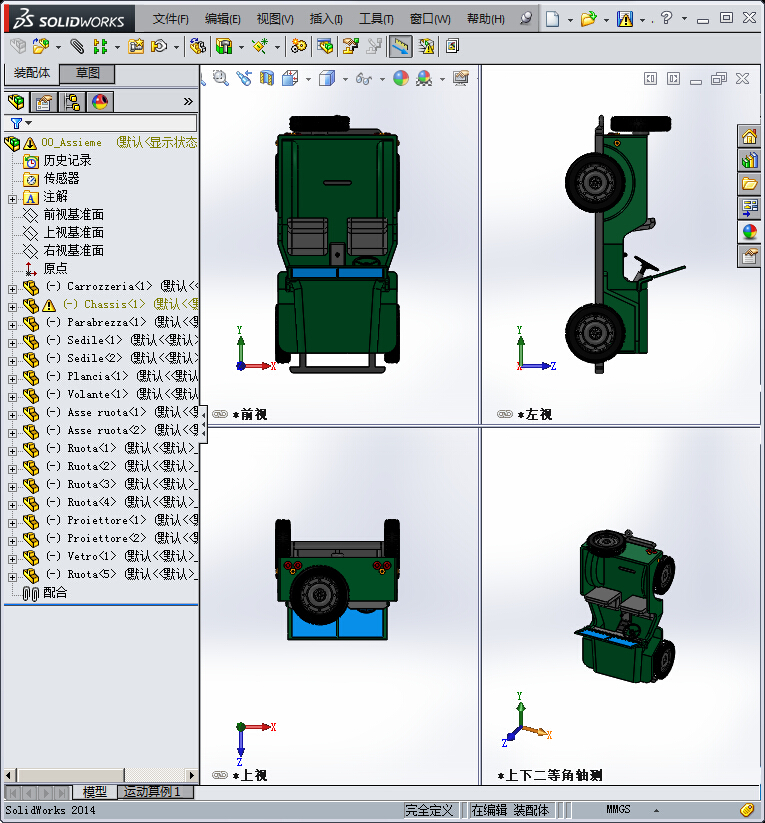
Task: Select the FeatureManager design tree tab icon
Action: [x=16, y=101]
